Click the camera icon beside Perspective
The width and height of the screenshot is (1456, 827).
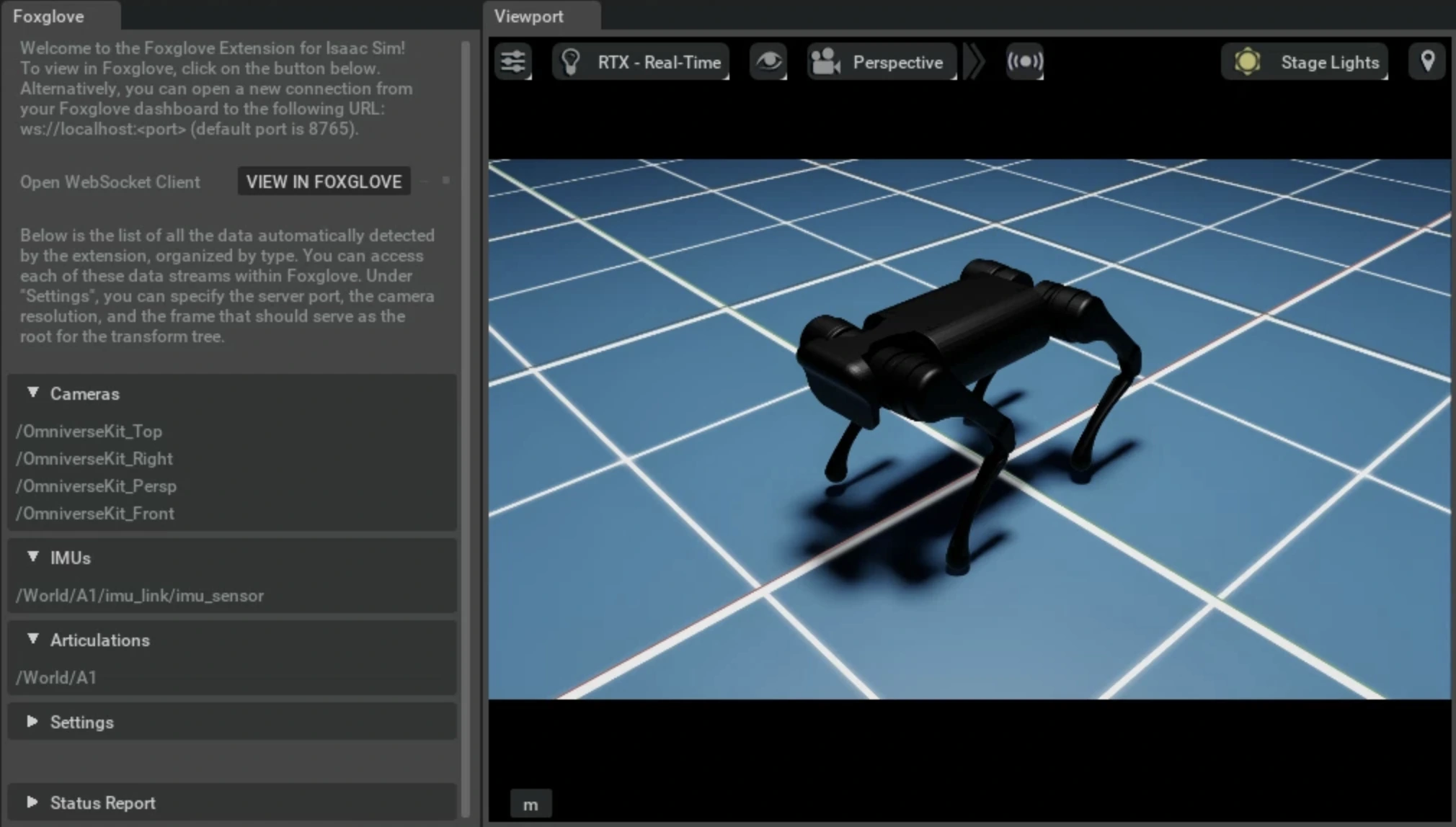(x=826, y=62)
